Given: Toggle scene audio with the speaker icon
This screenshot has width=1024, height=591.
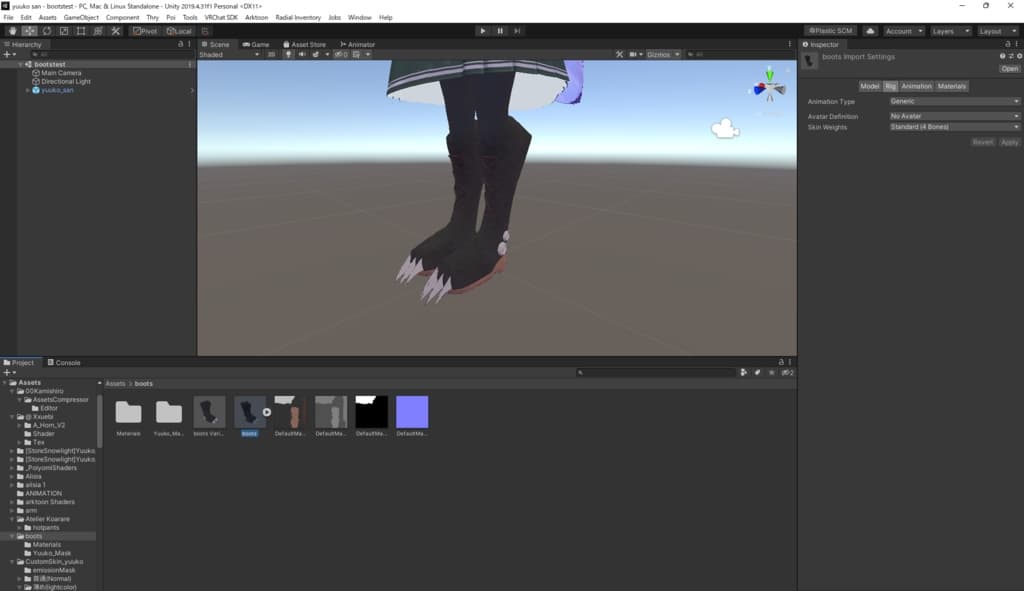Looking at the screenshot, I should point(301,55).
